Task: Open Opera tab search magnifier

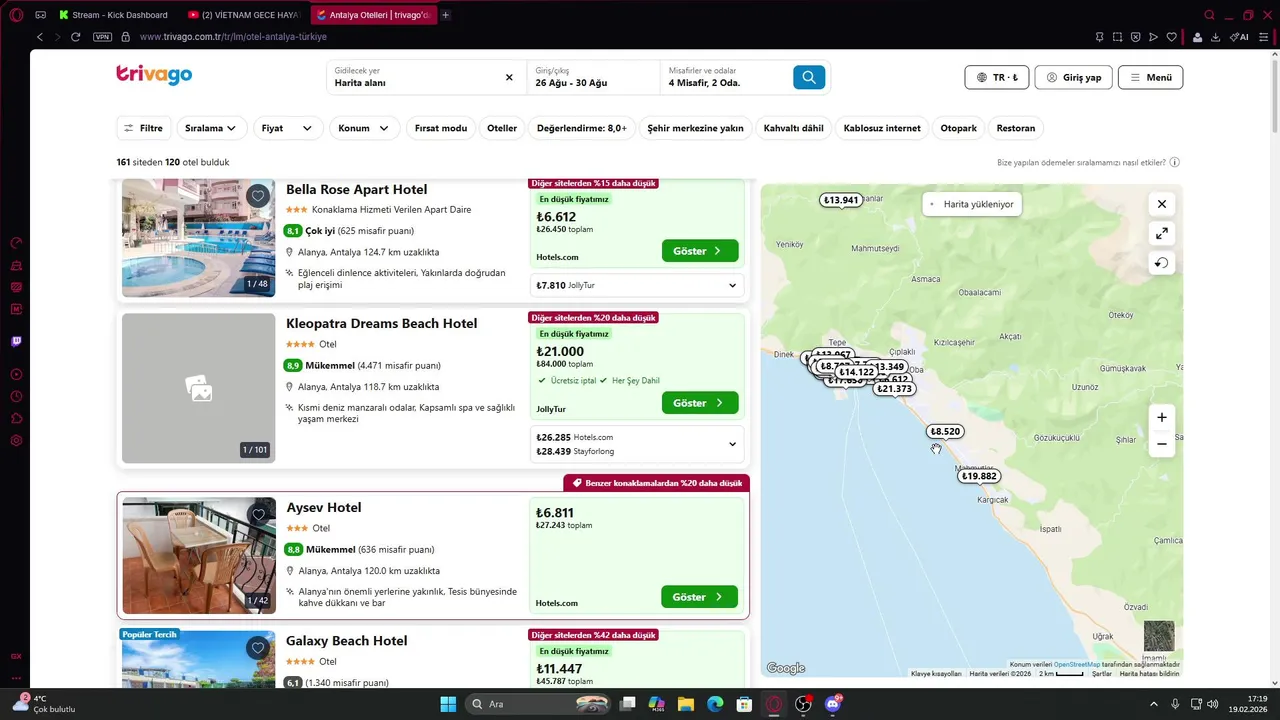Action: tap(1209, 15)
